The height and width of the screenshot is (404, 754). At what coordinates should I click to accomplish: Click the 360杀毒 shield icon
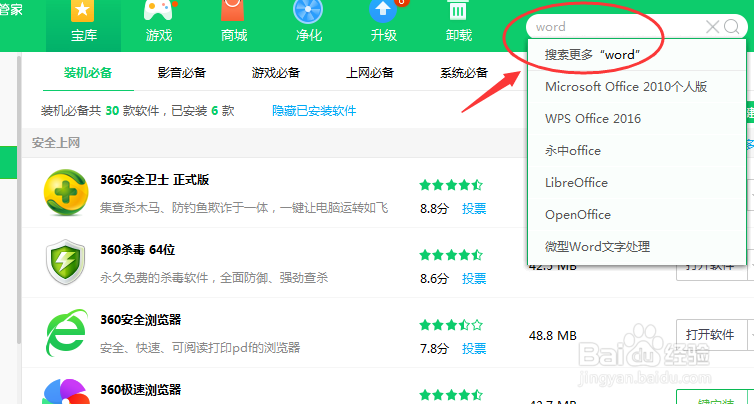[66, 262]
